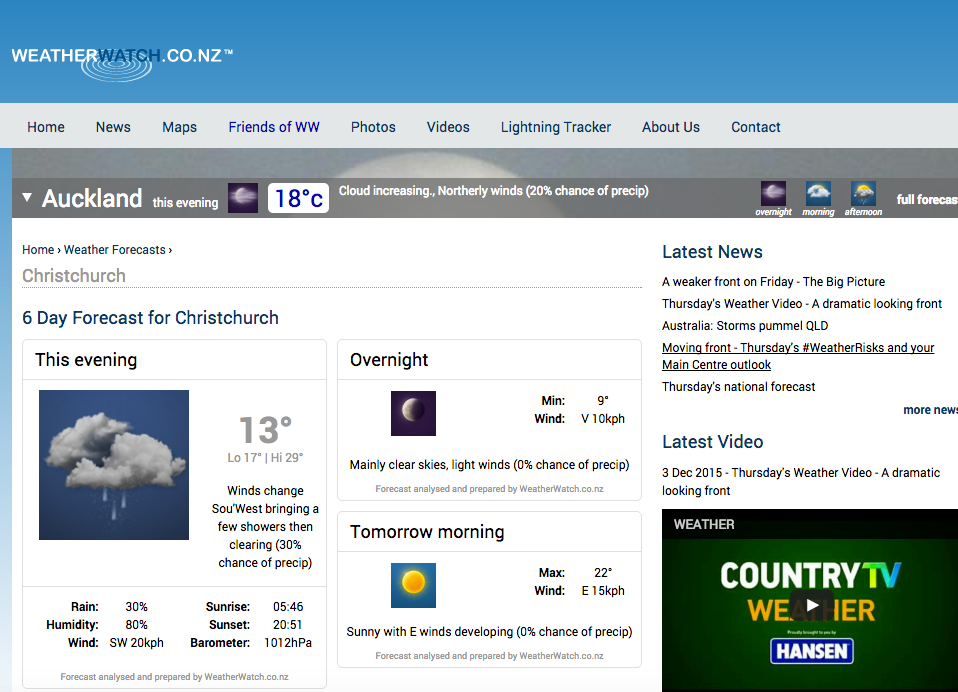Screen dimensions: 958x692
Task: Open 'Australia: Storms pummel QLD' article
Action: (x=745, y=326)
